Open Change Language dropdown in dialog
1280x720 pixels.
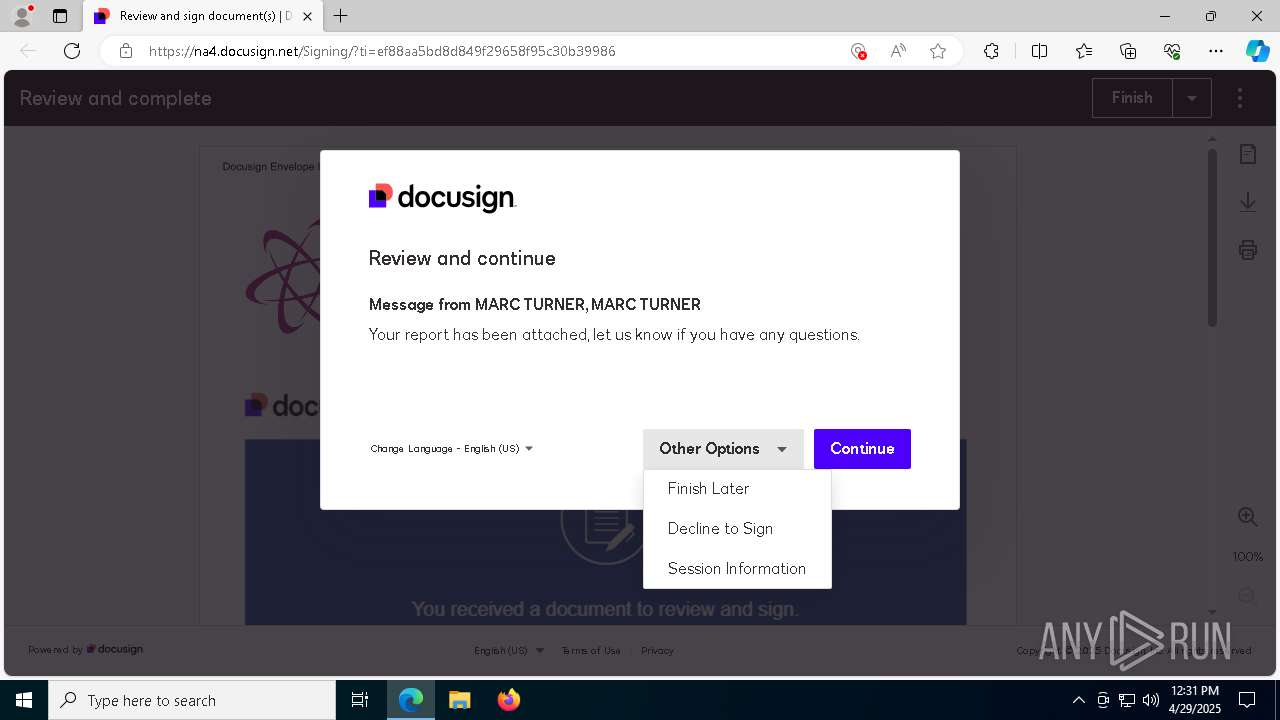pyautogui.click(x=452, y=449)
